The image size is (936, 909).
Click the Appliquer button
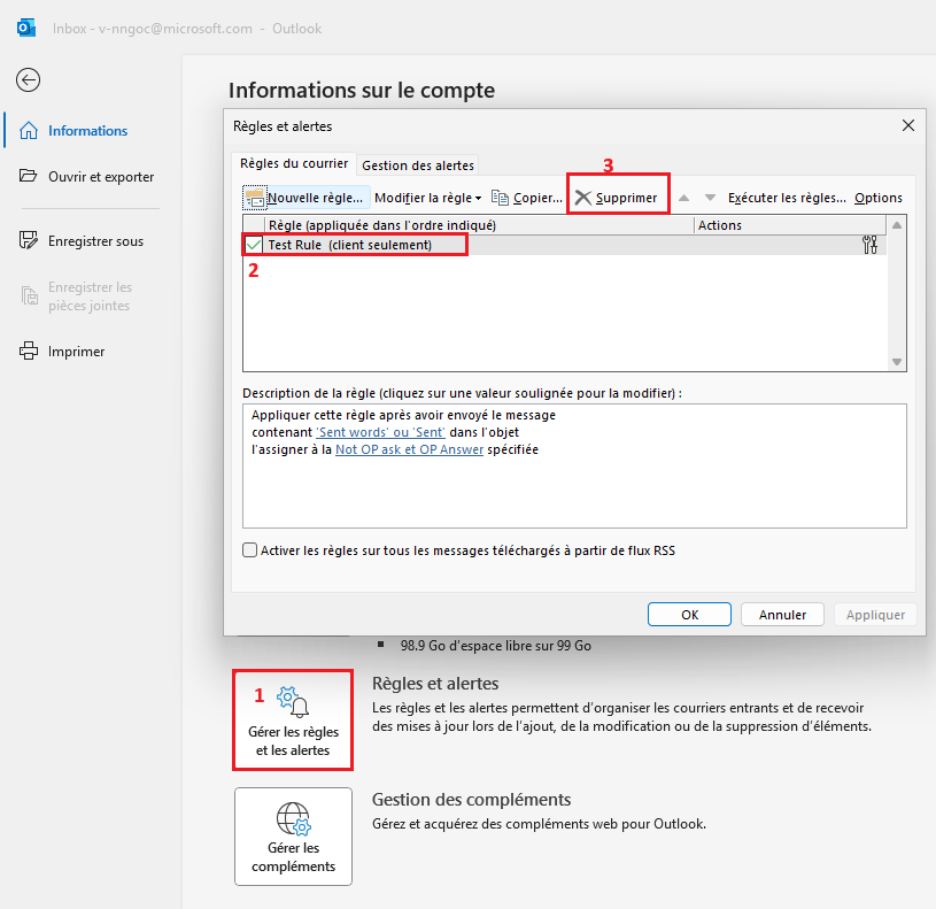pyautogui.click(x=875, y=614)
